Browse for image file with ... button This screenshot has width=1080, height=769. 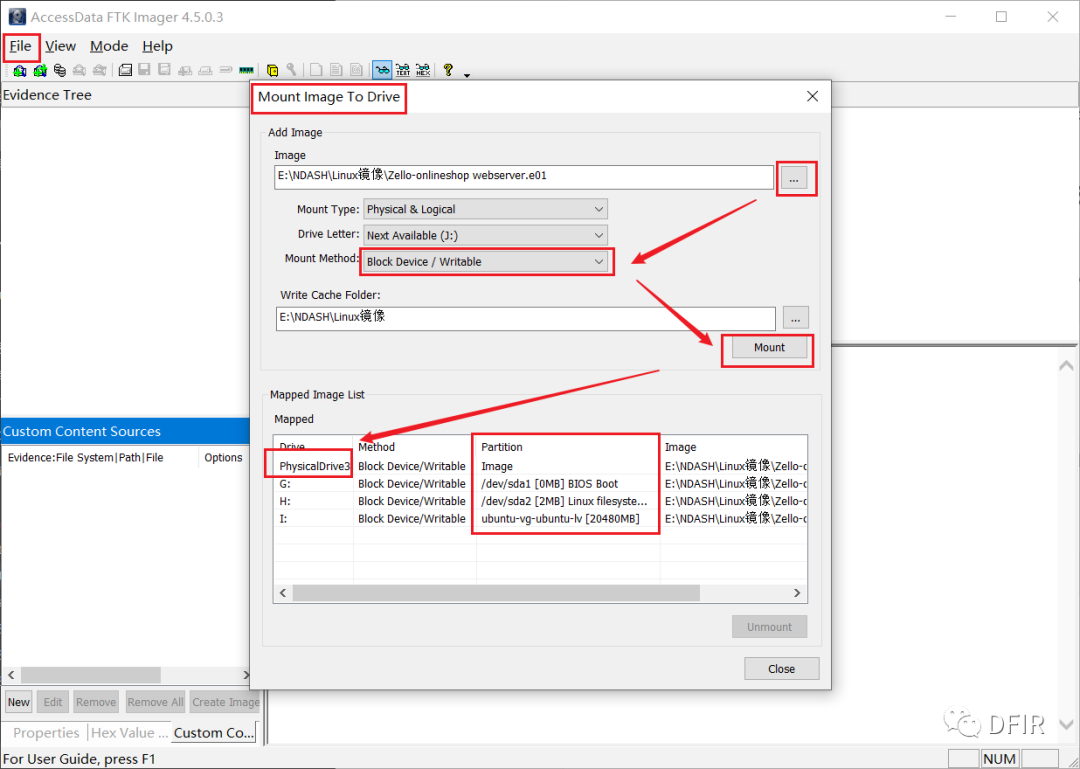coord(793,178)
